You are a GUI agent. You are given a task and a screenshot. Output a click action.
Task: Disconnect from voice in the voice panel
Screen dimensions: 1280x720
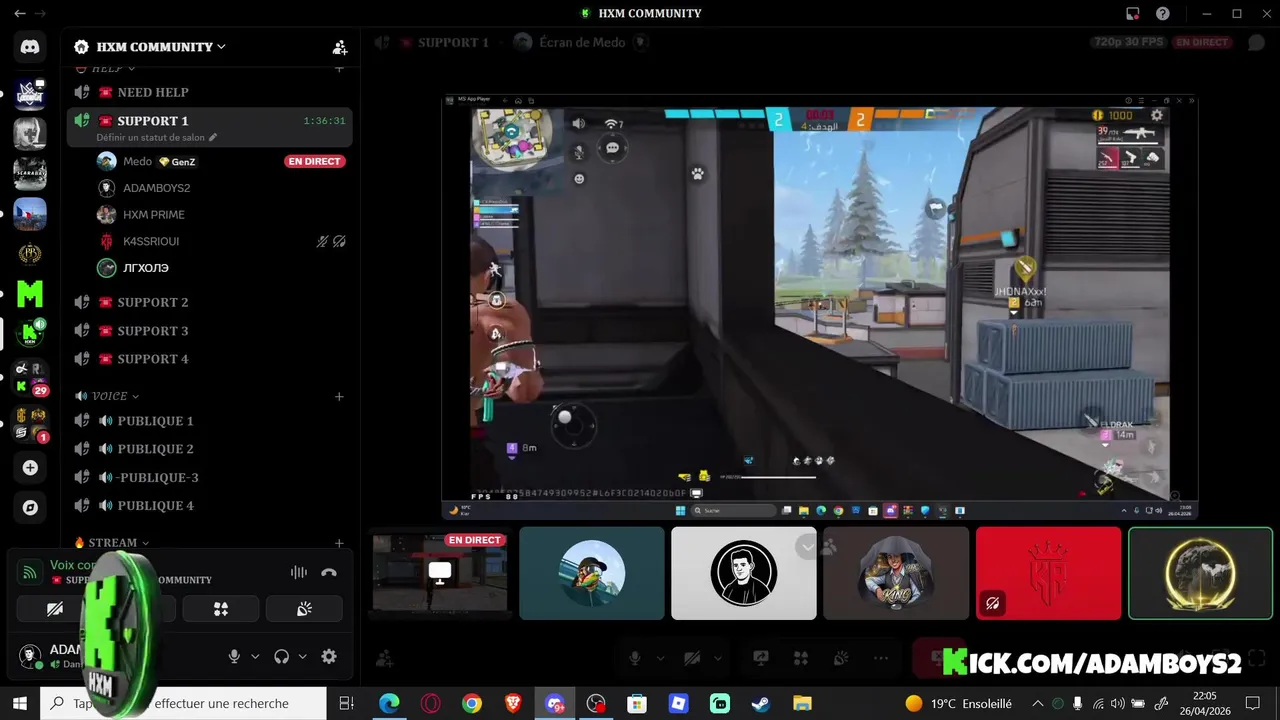[x=329, y=572]
